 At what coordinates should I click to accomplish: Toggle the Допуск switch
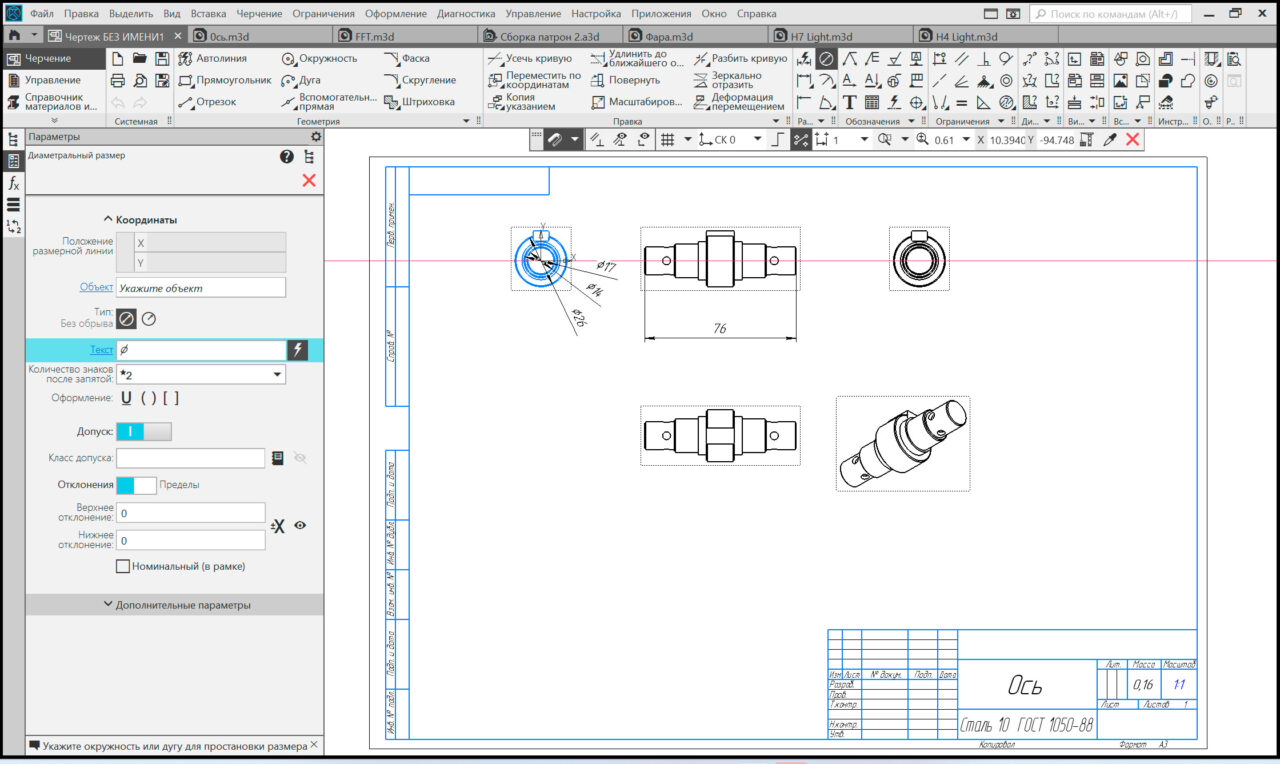pos(144,431)
